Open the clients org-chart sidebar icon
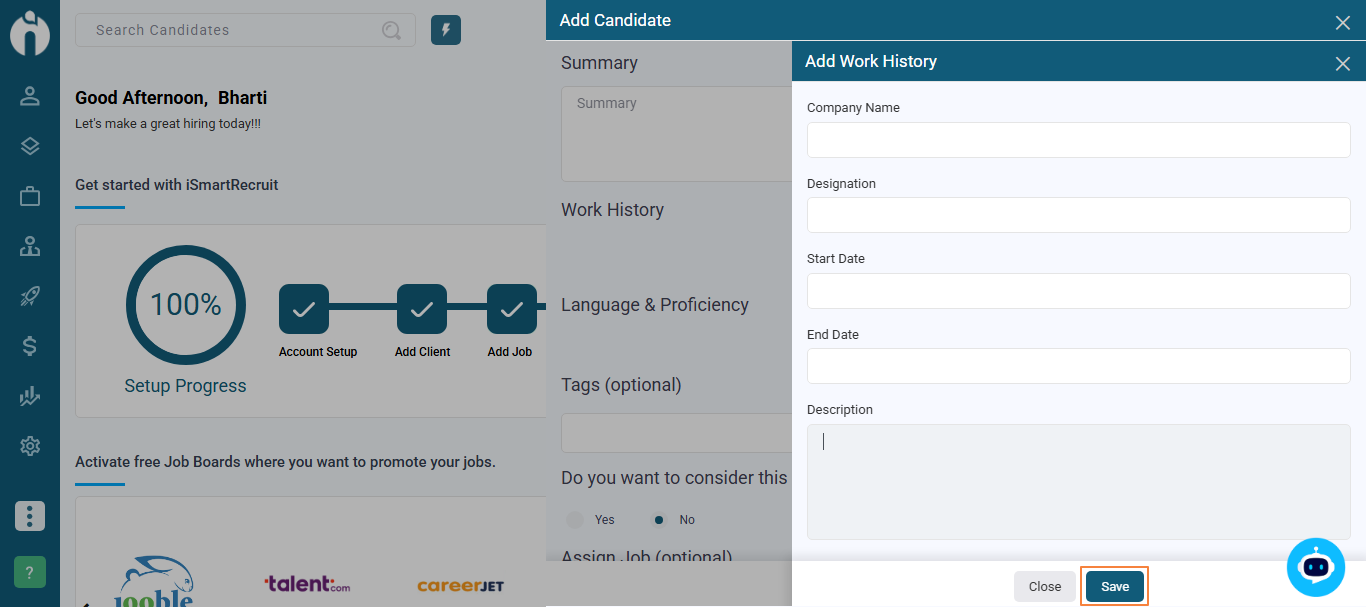1366x607 pixels. pos(30,246)
